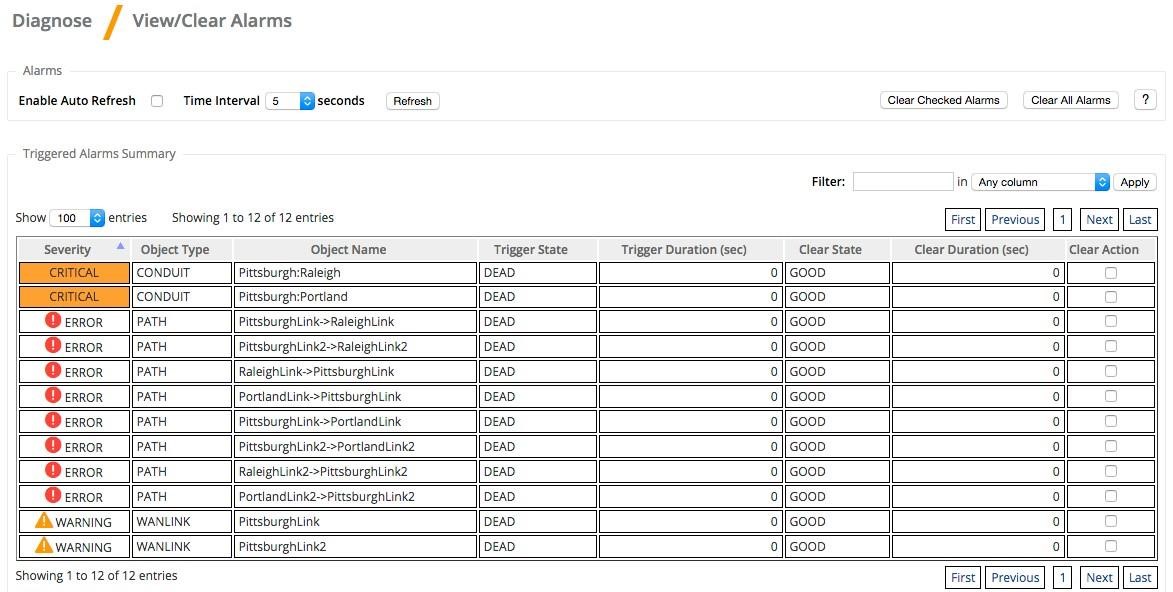Select page 1 in bottom pagination
Image resolution: width=1173 pixels, height=592 pixels.
coord(1062,577)
